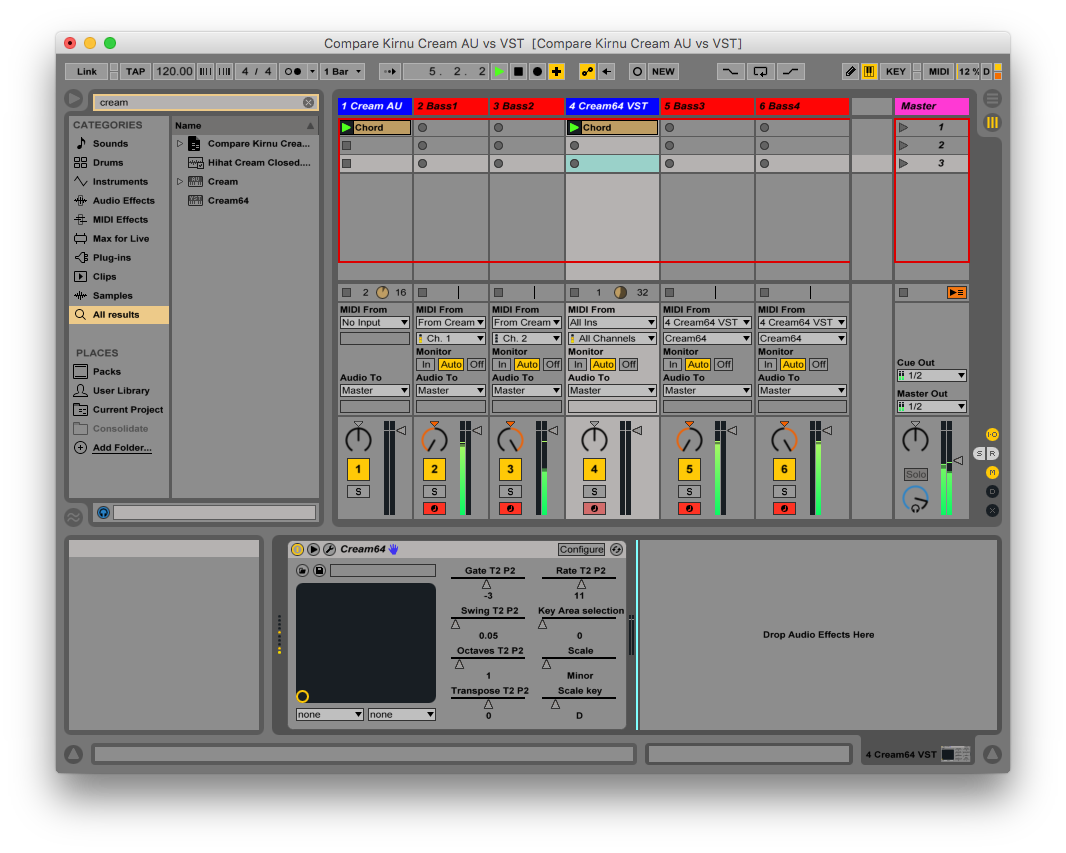Open track 4 All Ins input dropdown

[612, 323]
